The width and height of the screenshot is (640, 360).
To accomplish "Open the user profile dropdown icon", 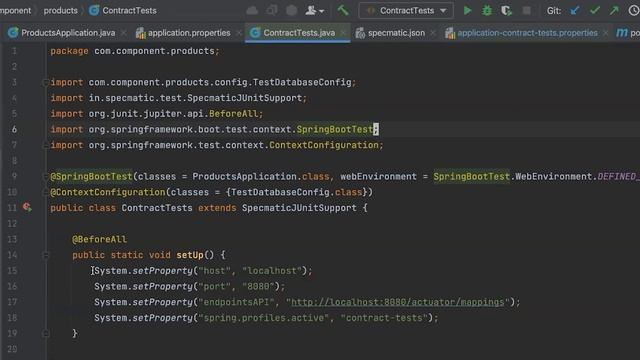I will pyautogui.click(x=314, y=11).
